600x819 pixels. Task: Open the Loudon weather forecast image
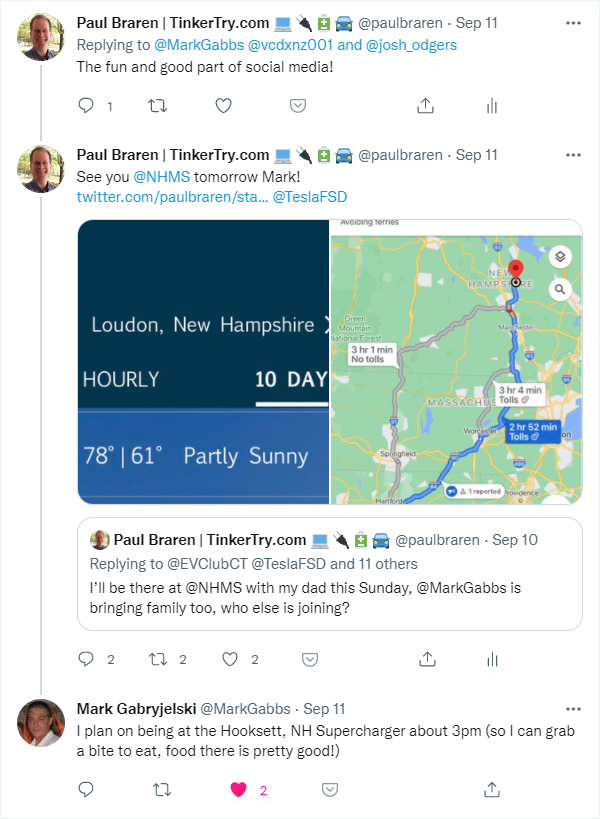pos(203,362)
